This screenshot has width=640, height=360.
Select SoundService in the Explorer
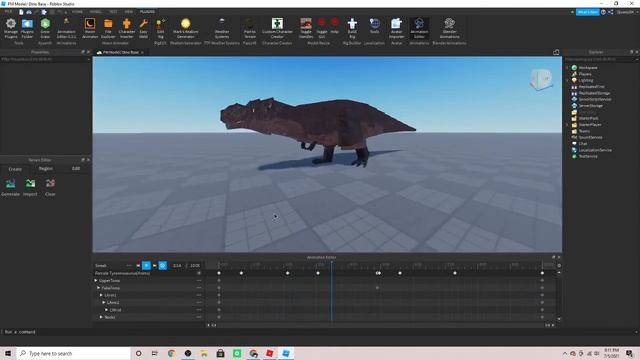590,137
